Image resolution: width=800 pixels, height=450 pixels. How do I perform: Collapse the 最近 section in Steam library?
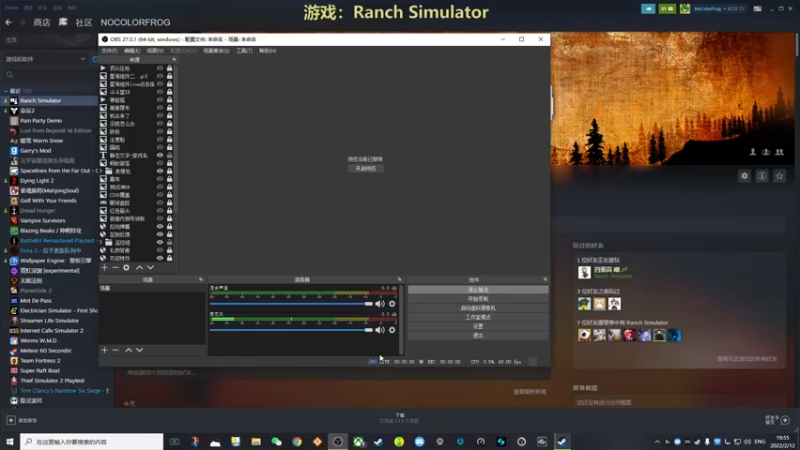point(6,91)
